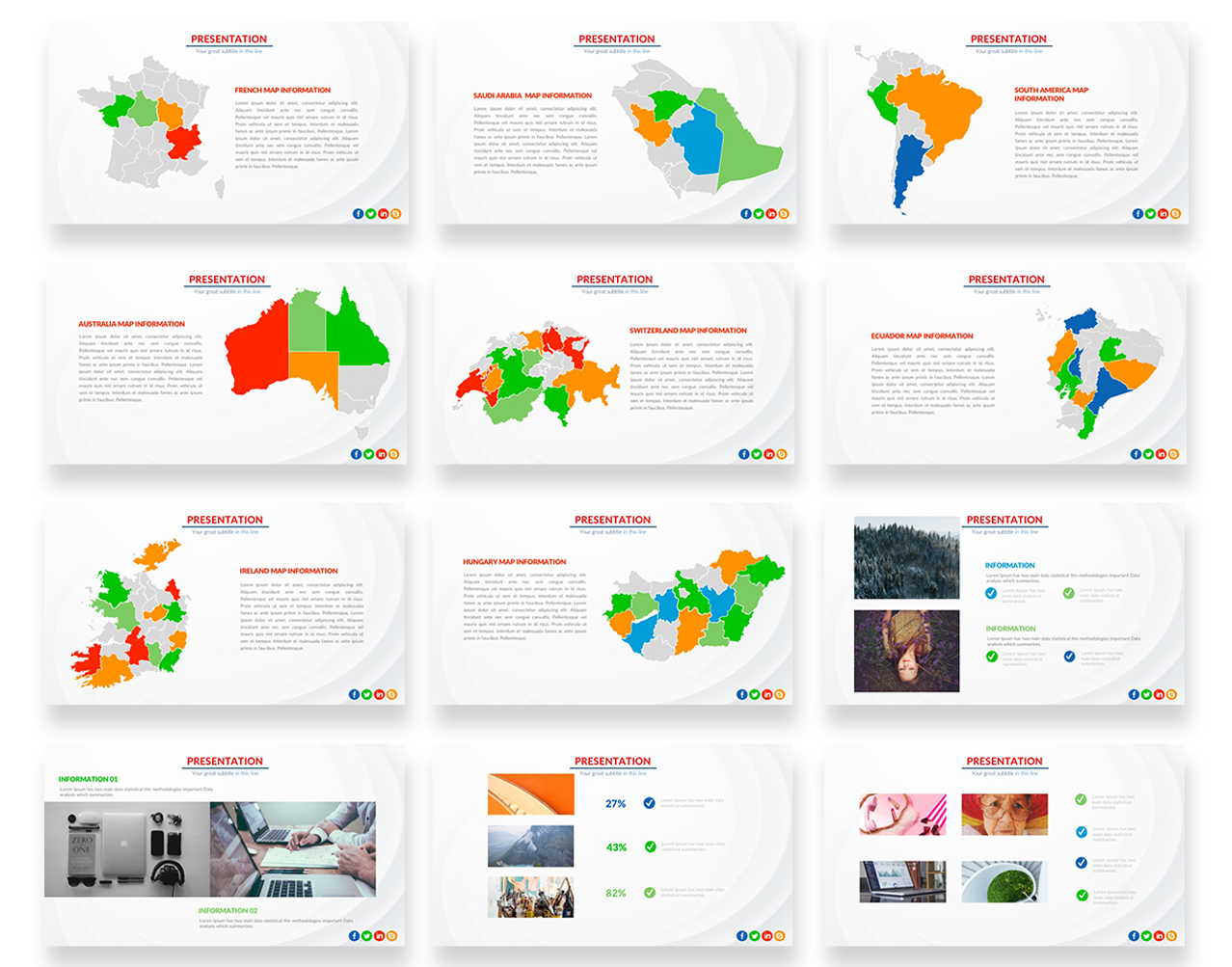
Task: Select 'SOUTH AMERICA MAP INFORMATION' heading
Action: tap(1051, 94)
